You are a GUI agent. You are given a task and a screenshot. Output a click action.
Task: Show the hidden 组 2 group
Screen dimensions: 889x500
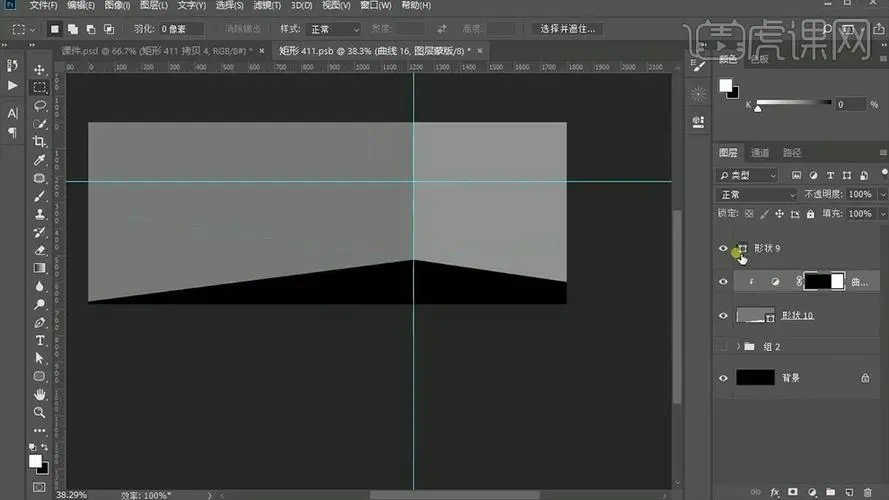tap(724, 346)
